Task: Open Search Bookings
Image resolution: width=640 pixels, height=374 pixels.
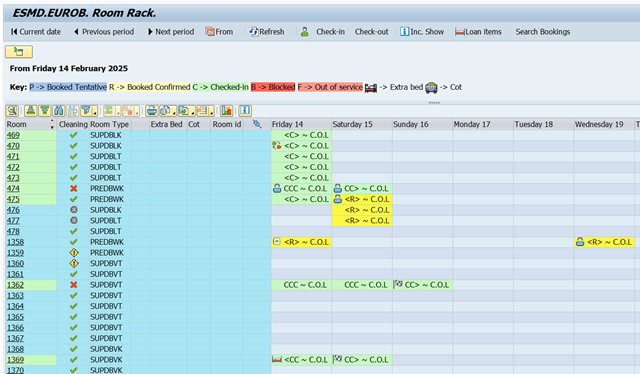Action: (542, 32)
